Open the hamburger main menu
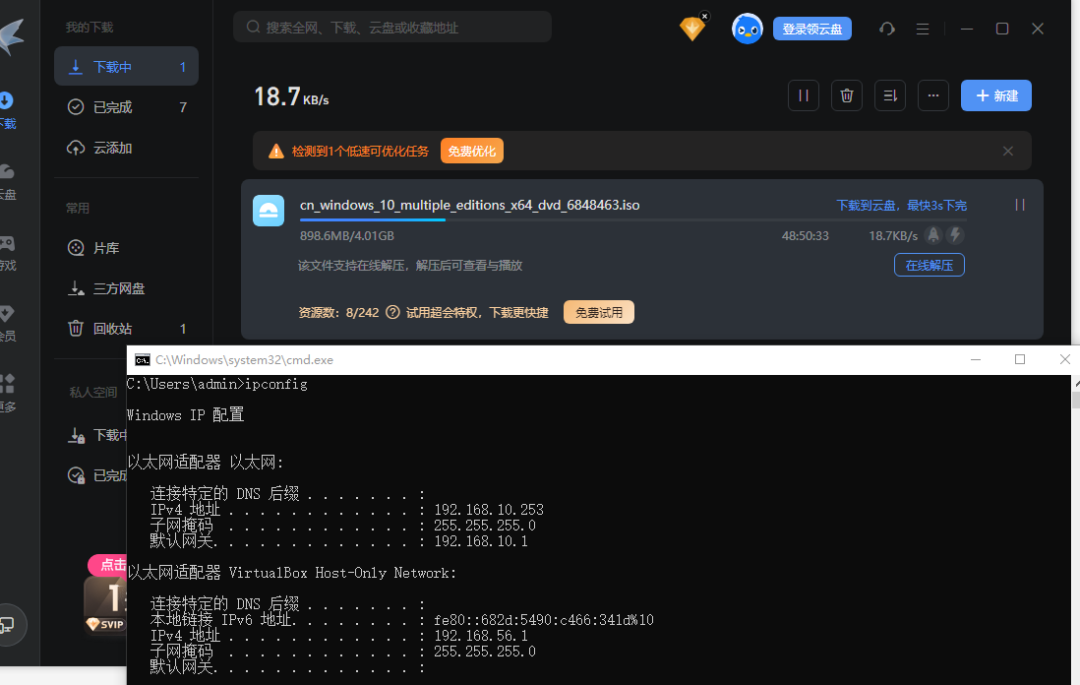Screen dimensions: 1080x685 tap(922, 29)
